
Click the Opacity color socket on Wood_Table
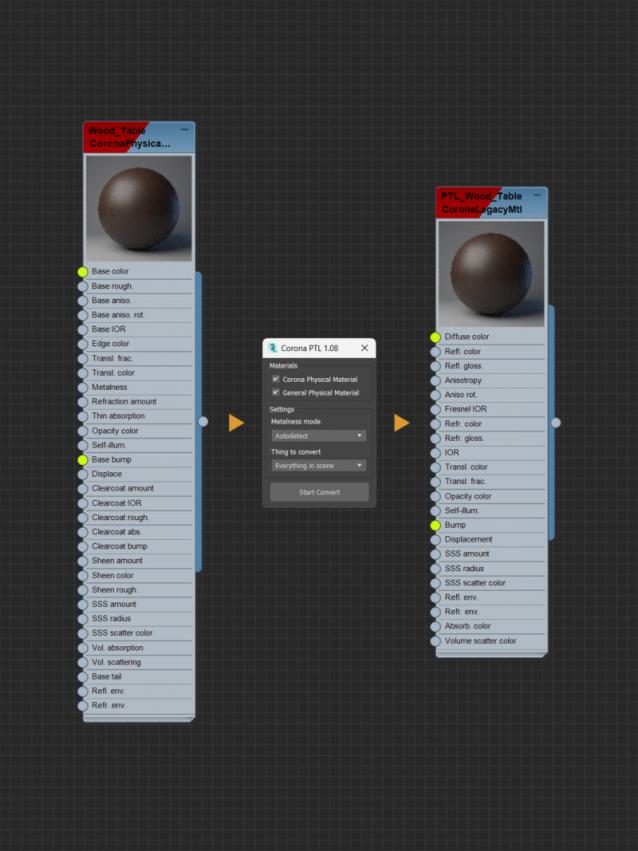[x=83, y=431]
